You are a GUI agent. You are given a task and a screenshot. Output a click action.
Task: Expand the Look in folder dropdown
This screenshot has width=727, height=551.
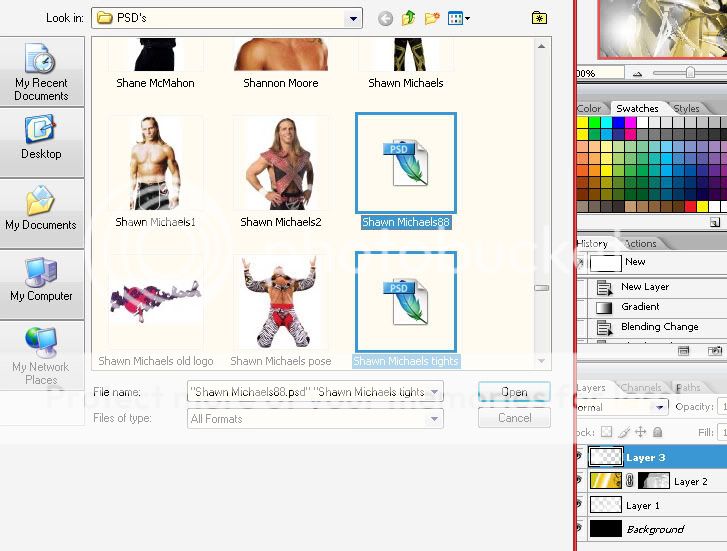click(353, 18)
